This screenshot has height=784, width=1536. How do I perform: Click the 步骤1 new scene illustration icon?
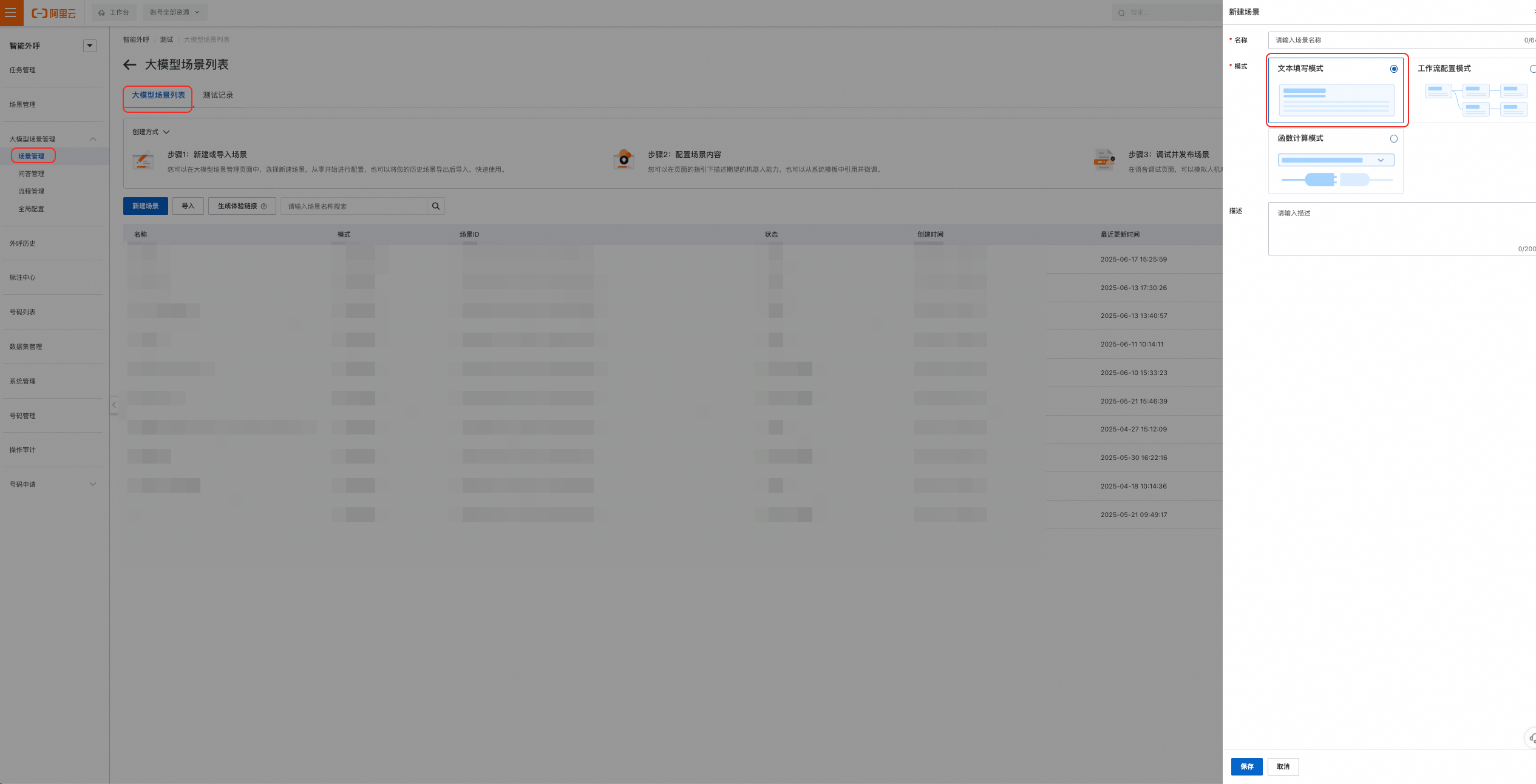coord(143,161)
